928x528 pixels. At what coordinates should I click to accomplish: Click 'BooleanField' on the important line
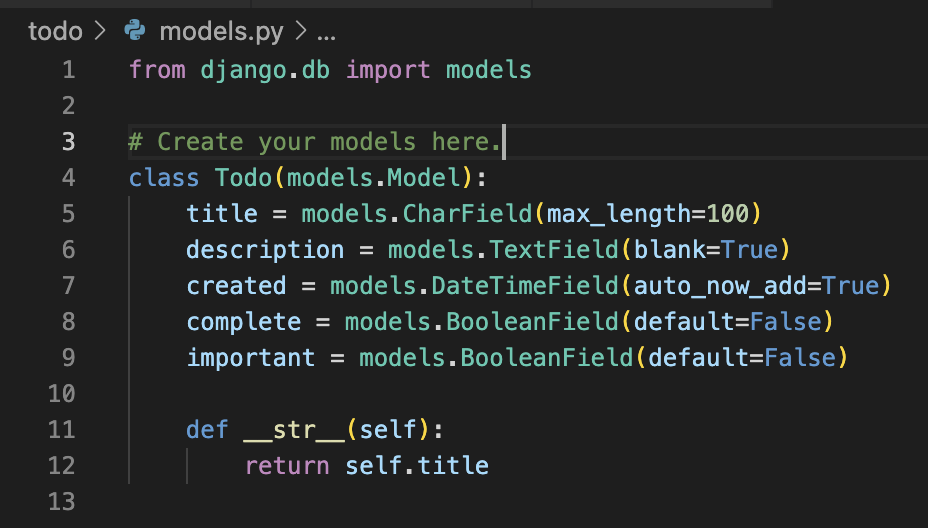pyautogui.click(x=547, y=358)
